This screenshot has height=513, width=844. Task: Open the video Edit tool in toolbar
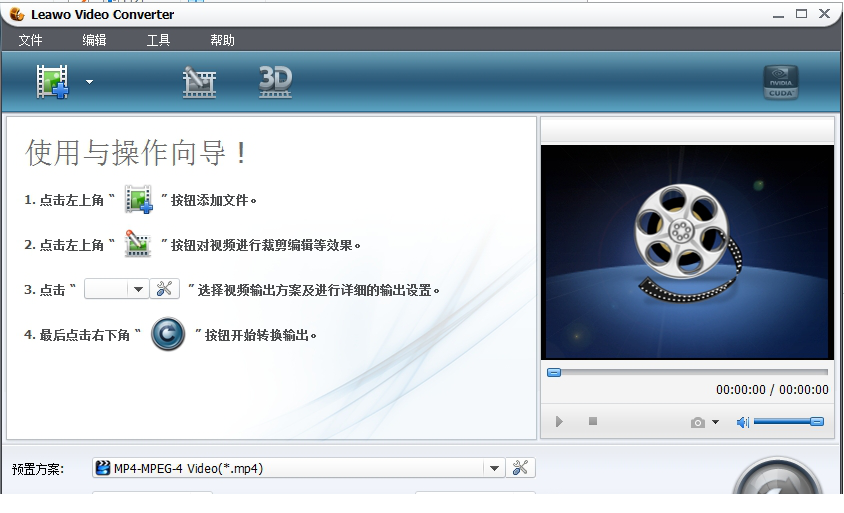(x=199, y=82)
